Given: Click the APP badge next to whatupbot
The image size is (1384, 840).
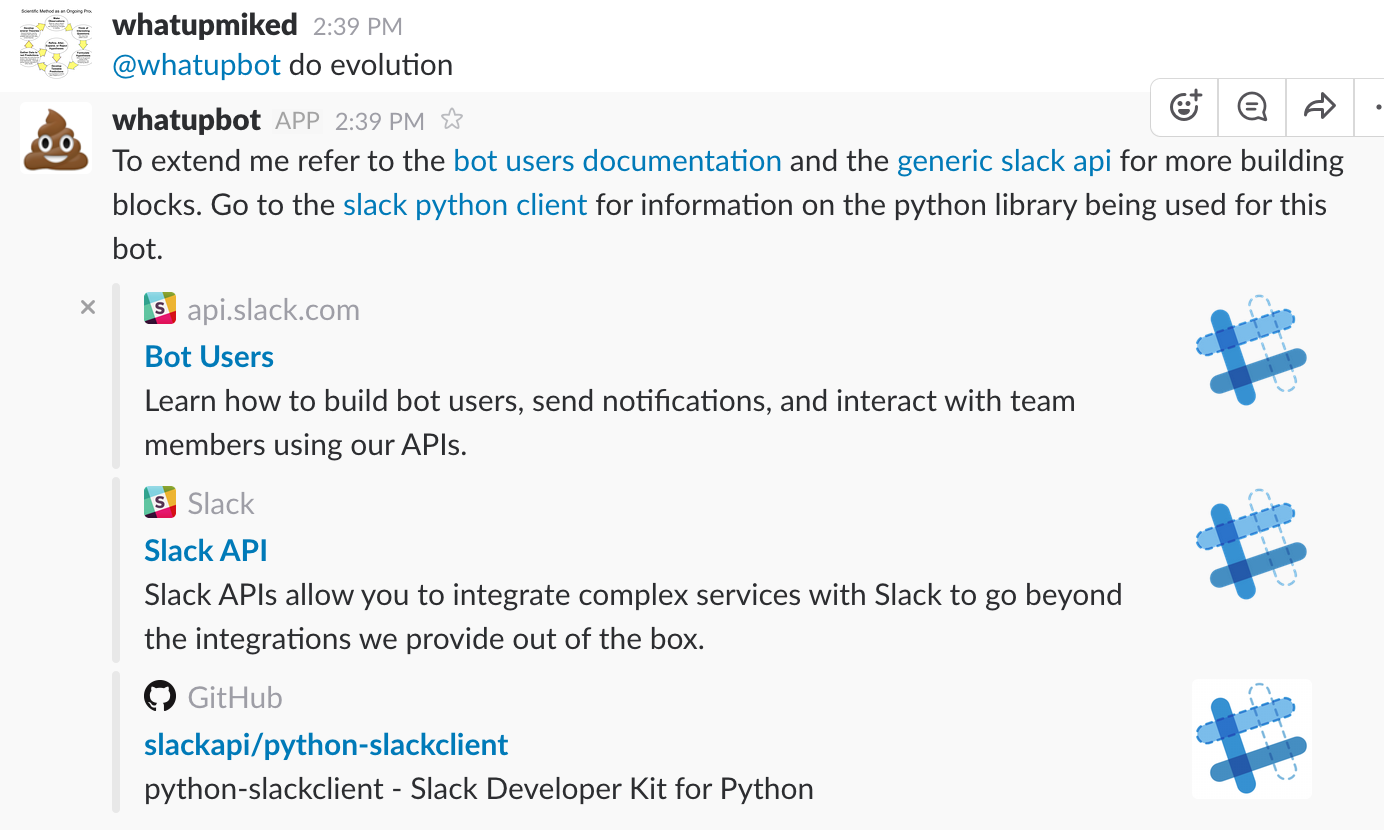Looking at the screenshot, I should (297, 121).
